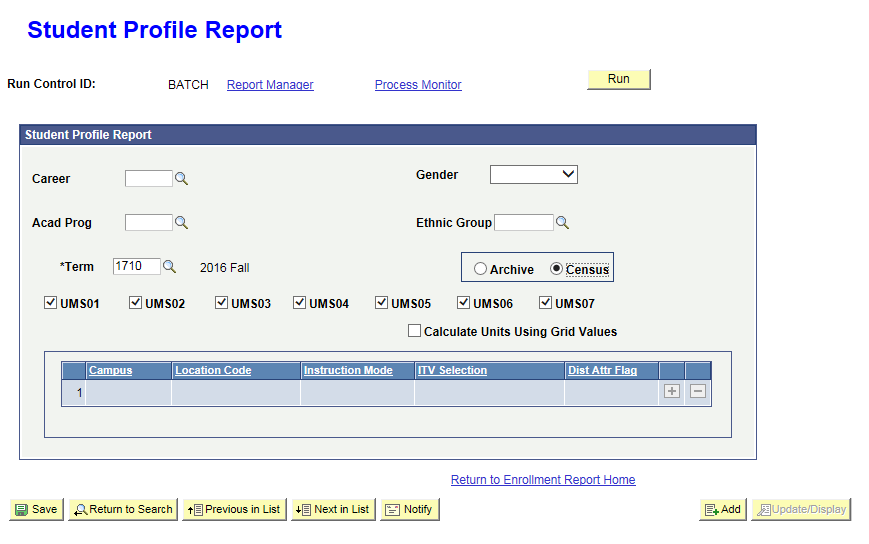869x544 pixels.
Task: Sort by Location Code column header
Action: coord(213,370)
